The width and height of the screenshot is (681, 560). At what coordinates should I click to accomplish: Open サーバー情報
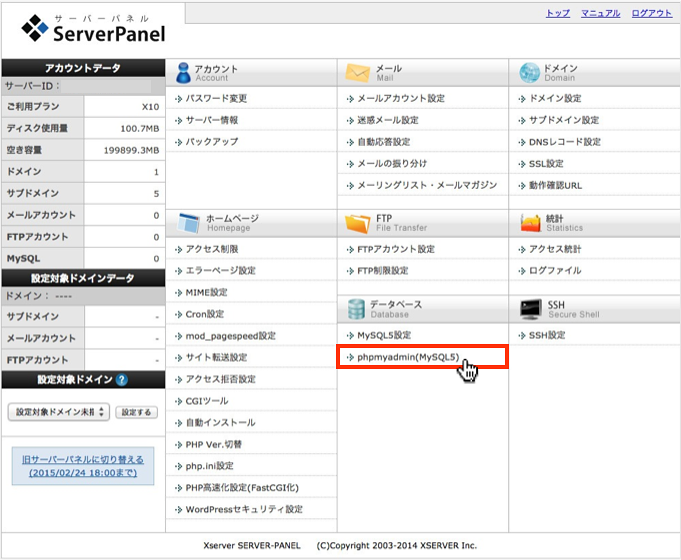tap(212, 120)
